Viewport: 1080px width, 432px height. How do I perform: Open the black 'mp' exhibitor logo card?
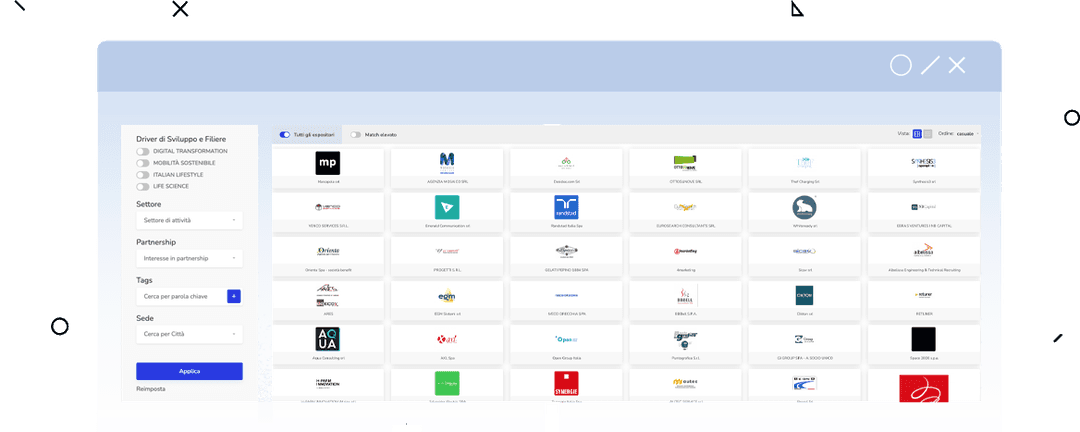click(328, 163)
